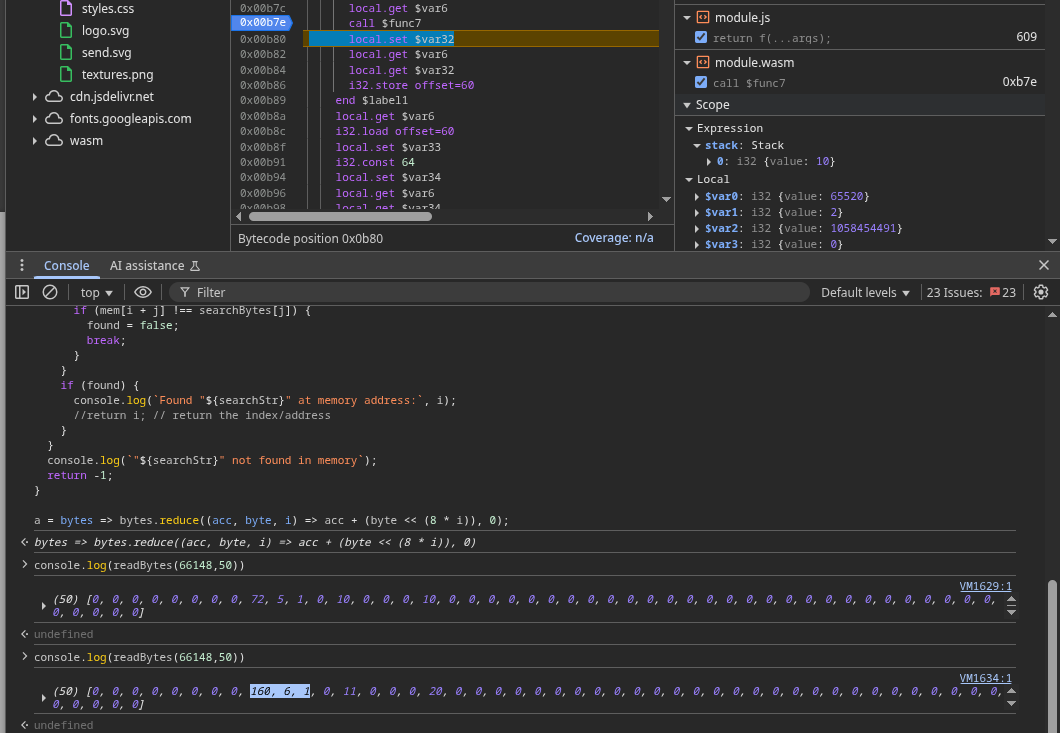
Task: Click down arrow of editor vertical scrollbar
Action: (x=667, y=199)
